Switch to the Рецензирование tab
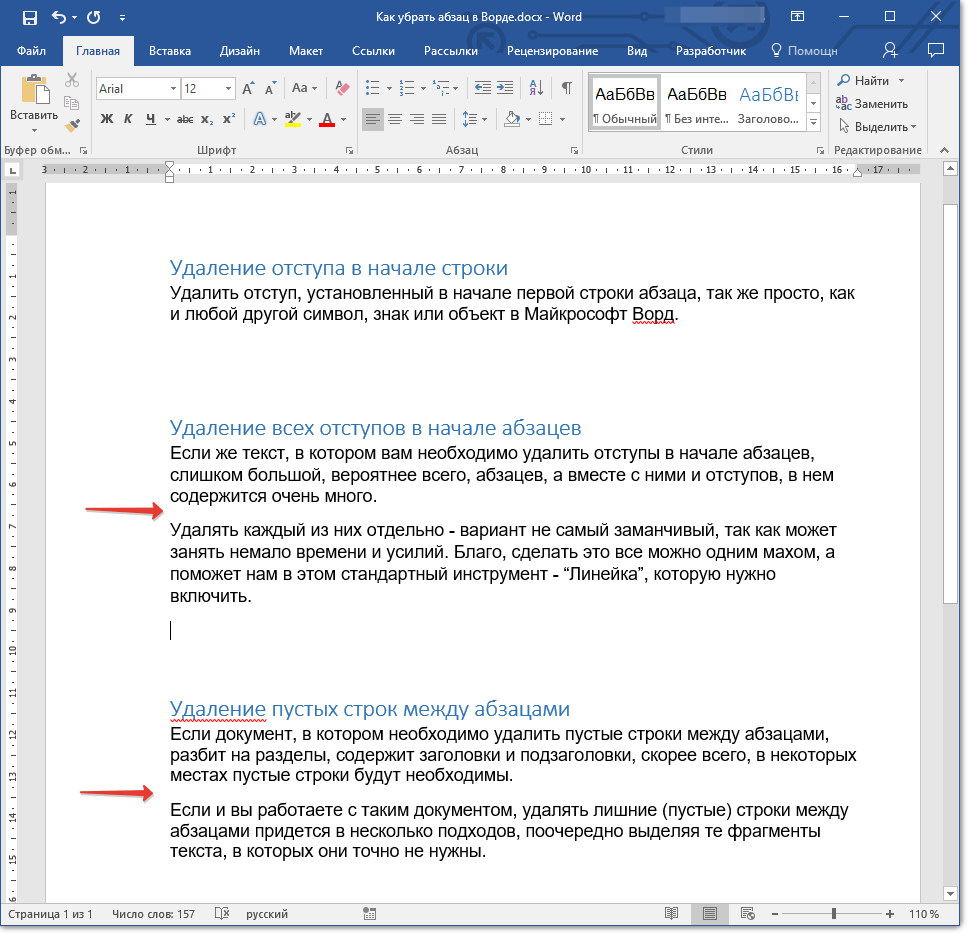This screenshot has height=934, width=968. [551, 51]
